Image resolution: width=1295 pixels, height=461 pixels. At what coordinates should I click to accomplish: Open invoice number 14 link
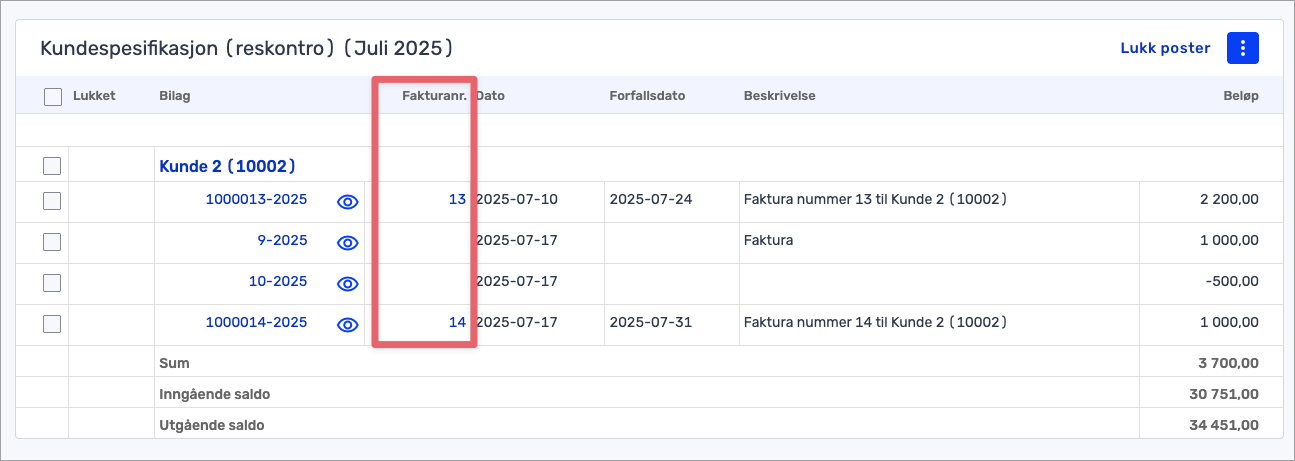pos(457,322)
